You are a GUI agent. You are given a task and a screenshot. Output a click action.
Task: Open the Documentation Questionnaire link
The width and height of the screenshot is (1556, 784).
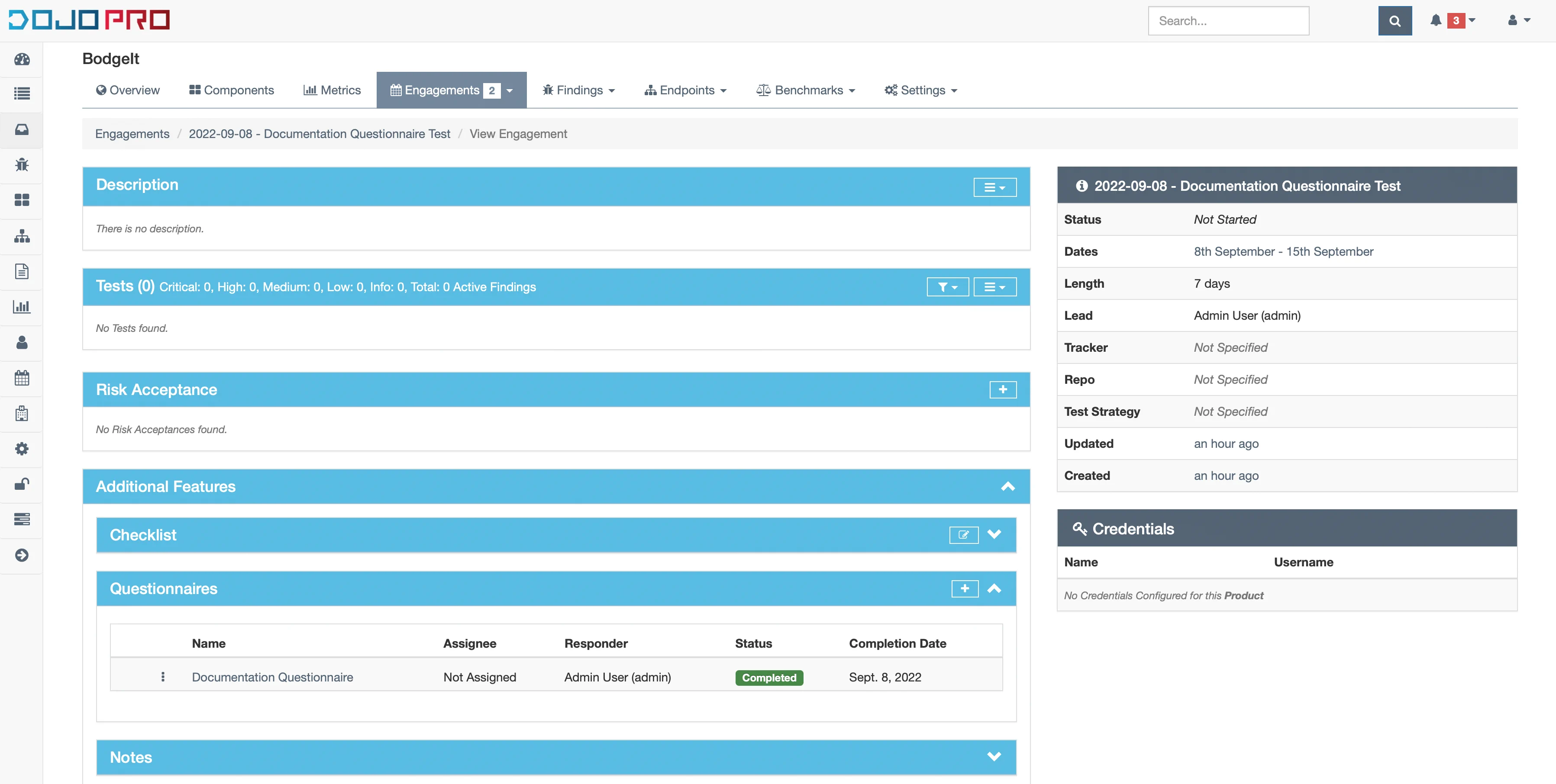pyautogui.click(x=272, y=677)
